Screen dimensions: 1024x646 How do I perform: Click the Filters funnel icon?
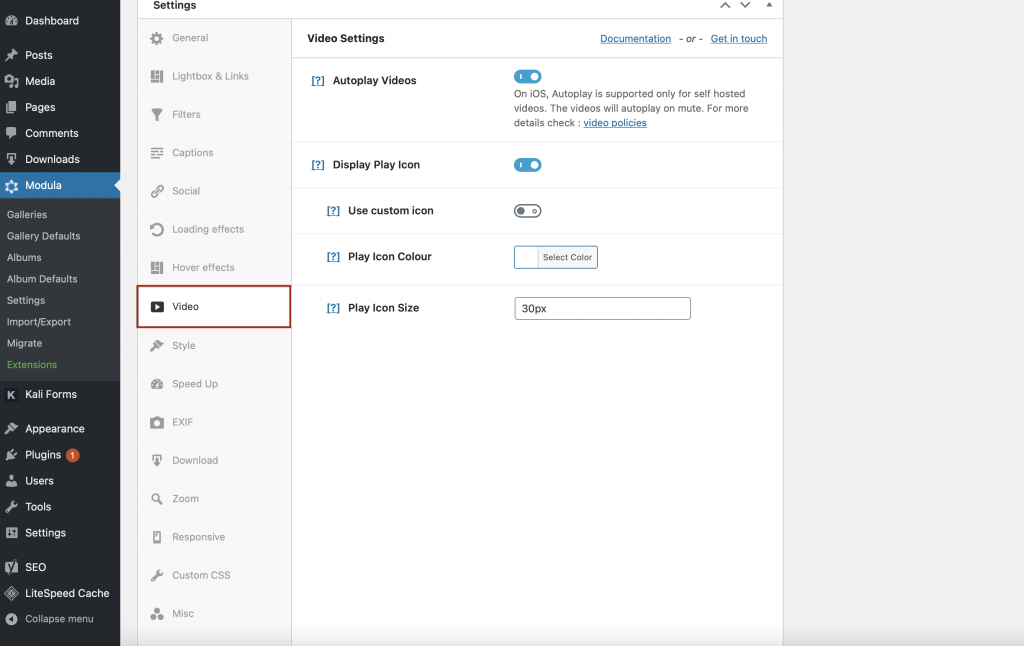157,115
